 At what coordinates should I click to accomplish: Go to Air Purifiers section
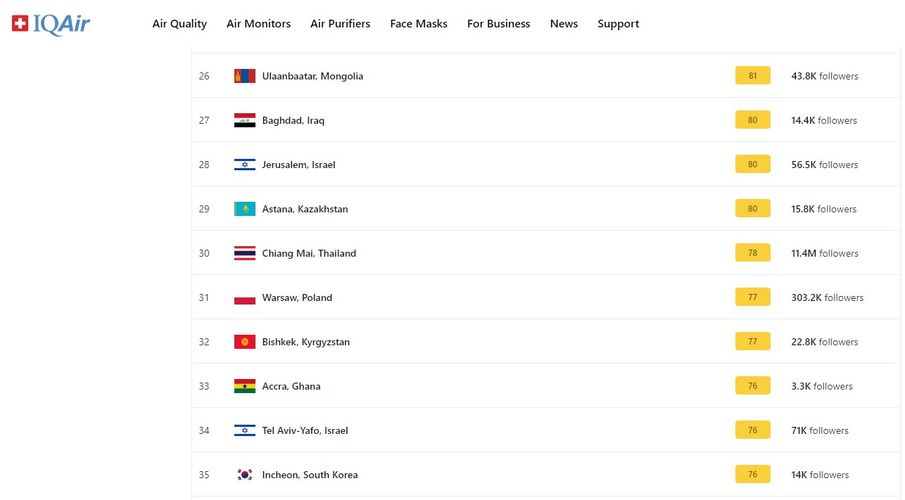[340, 24]
